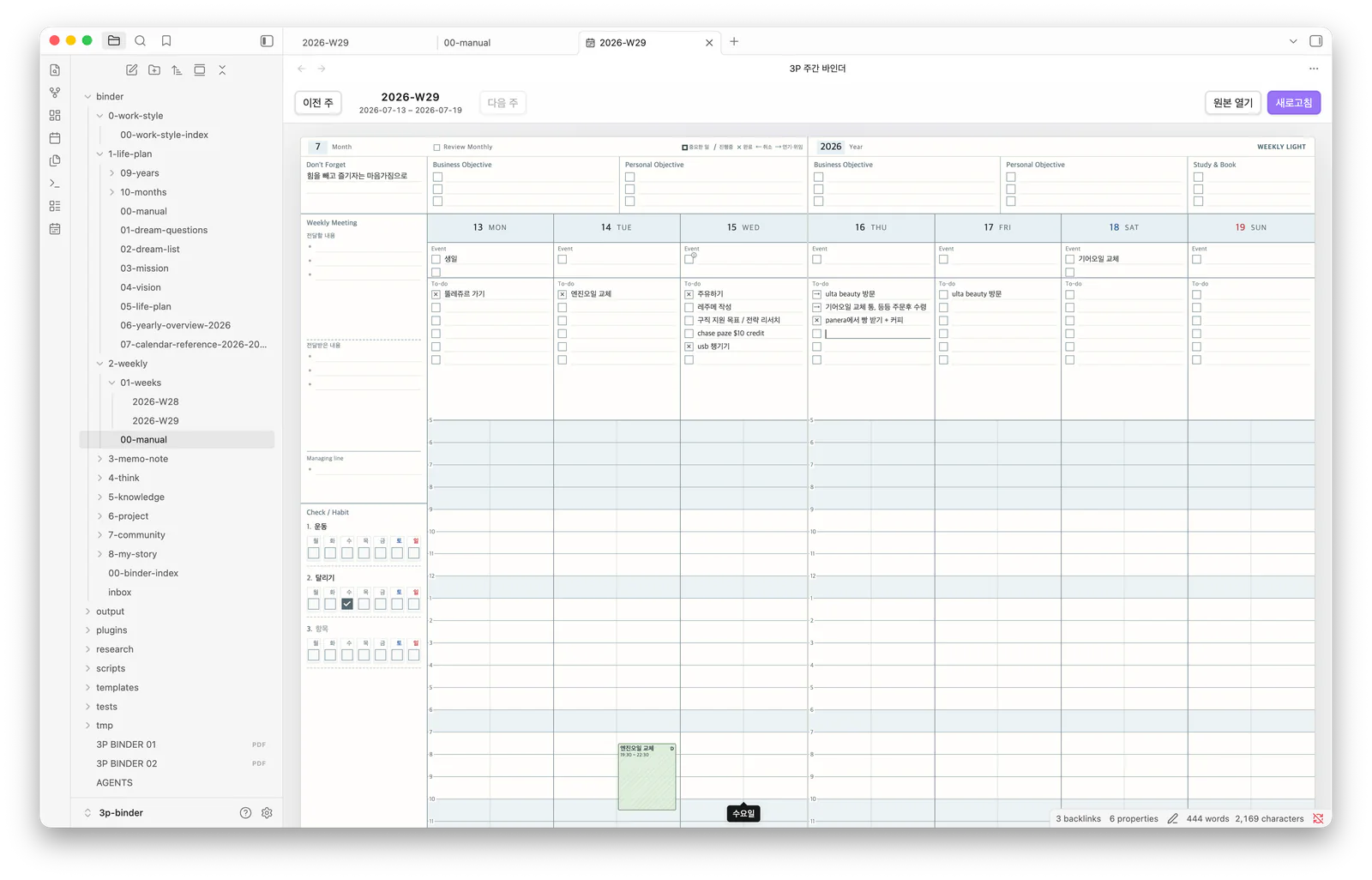Image resolution: width=1372 pixels, height=880 pixels.
Task: Toggle right sidebar panel icon
Action: pos(1315,41)
